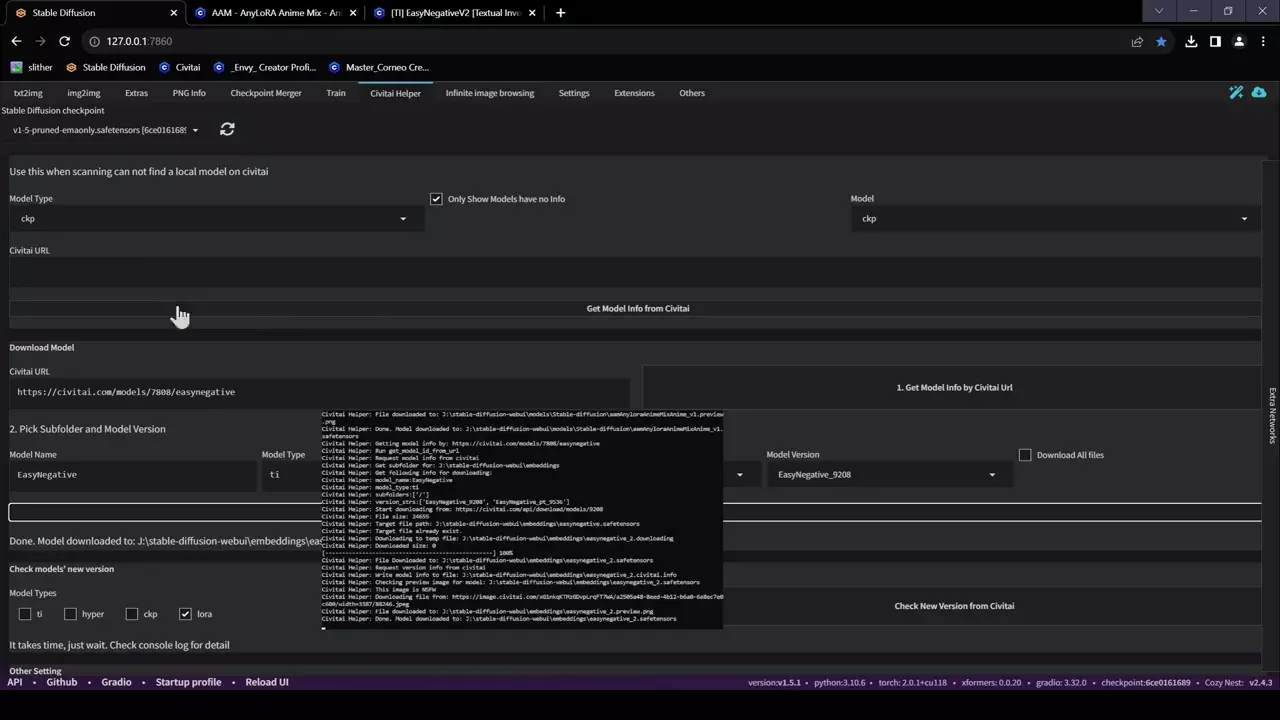Click the refresh checkpoint list icon
The width and height of the screenshot is (1280, 720).
[227, 129]
